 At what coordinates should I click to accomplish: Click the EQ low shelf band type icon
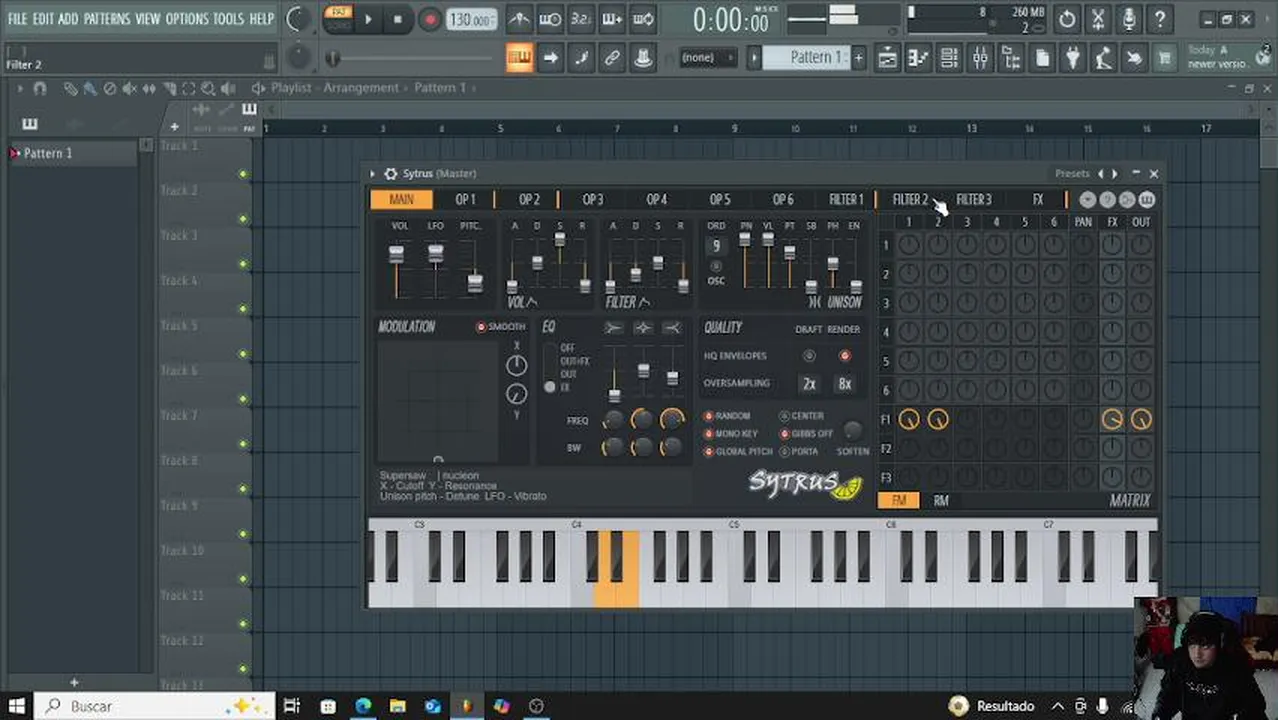coord(613,328)
